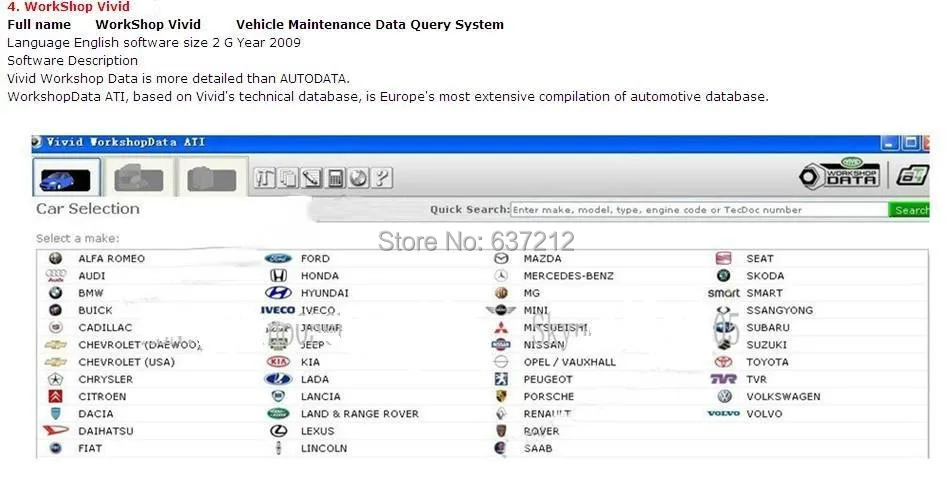Select FIAT make

pos(90,448)
